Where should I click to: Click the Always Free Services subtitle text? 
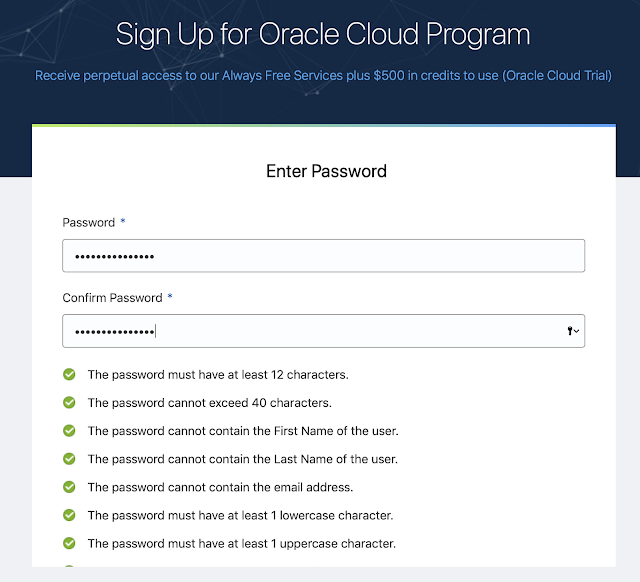[323, 76]
